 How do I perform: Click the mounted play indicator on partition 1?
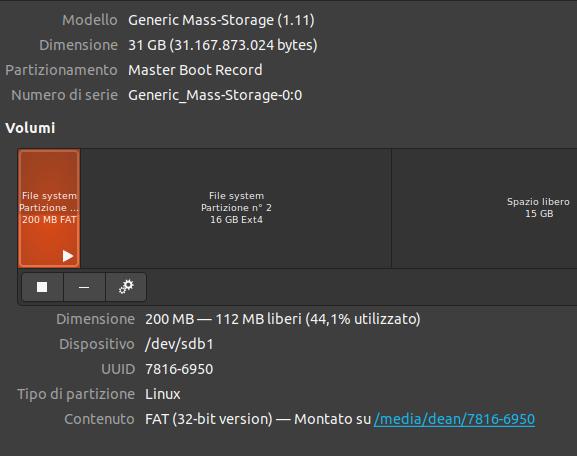click(68, 256)
